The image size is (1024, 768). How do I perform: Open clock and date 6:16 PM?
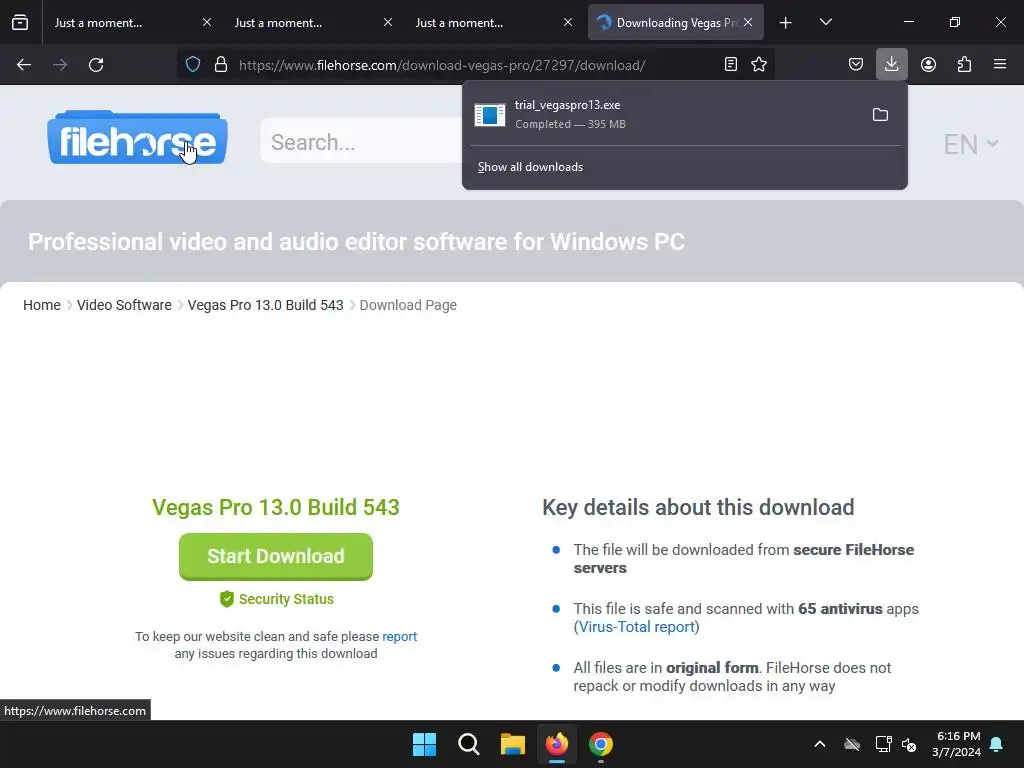coord(956,744)
